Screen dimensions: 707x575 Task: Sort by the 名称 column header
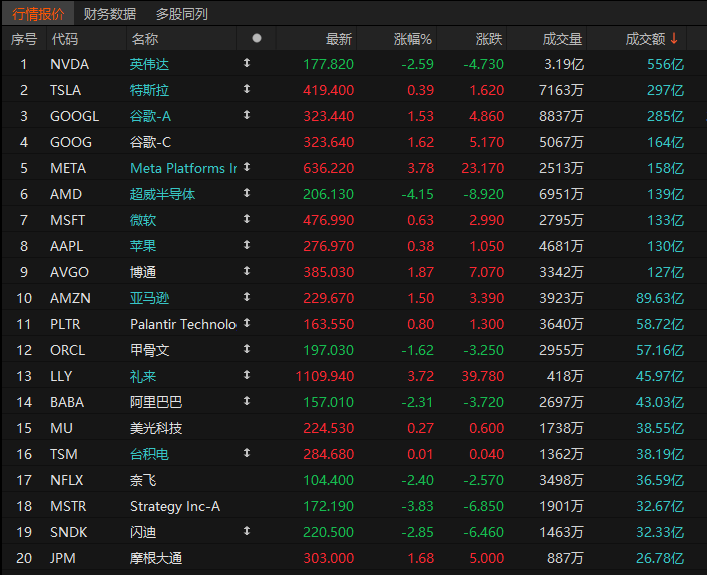tap(145, 39)
